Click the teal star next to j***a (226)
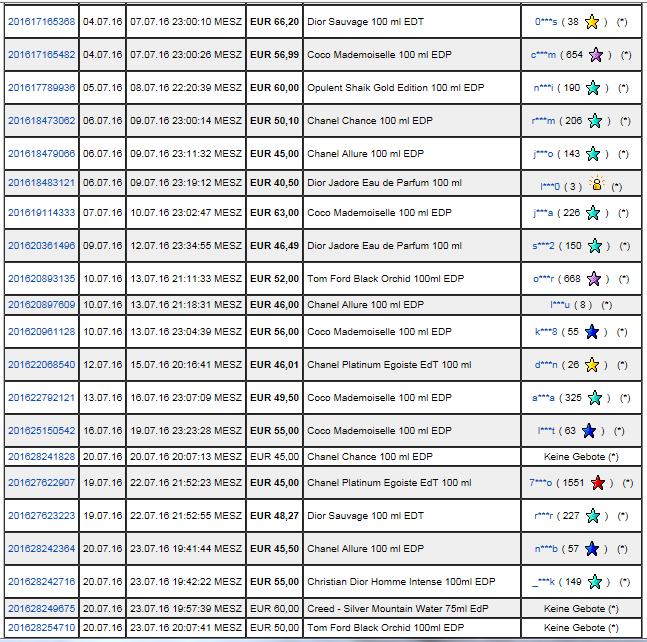This screenshot has width=647, height=642. pos(593,212)
